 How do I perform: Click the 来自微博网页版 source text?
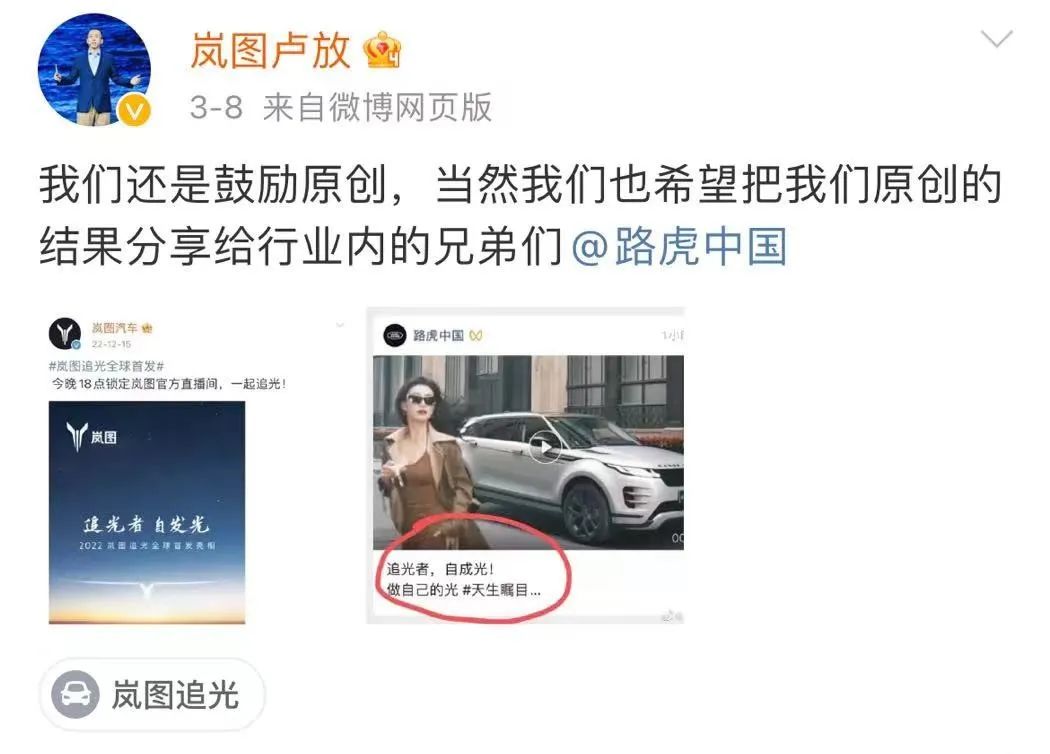(x=378, y=107)
